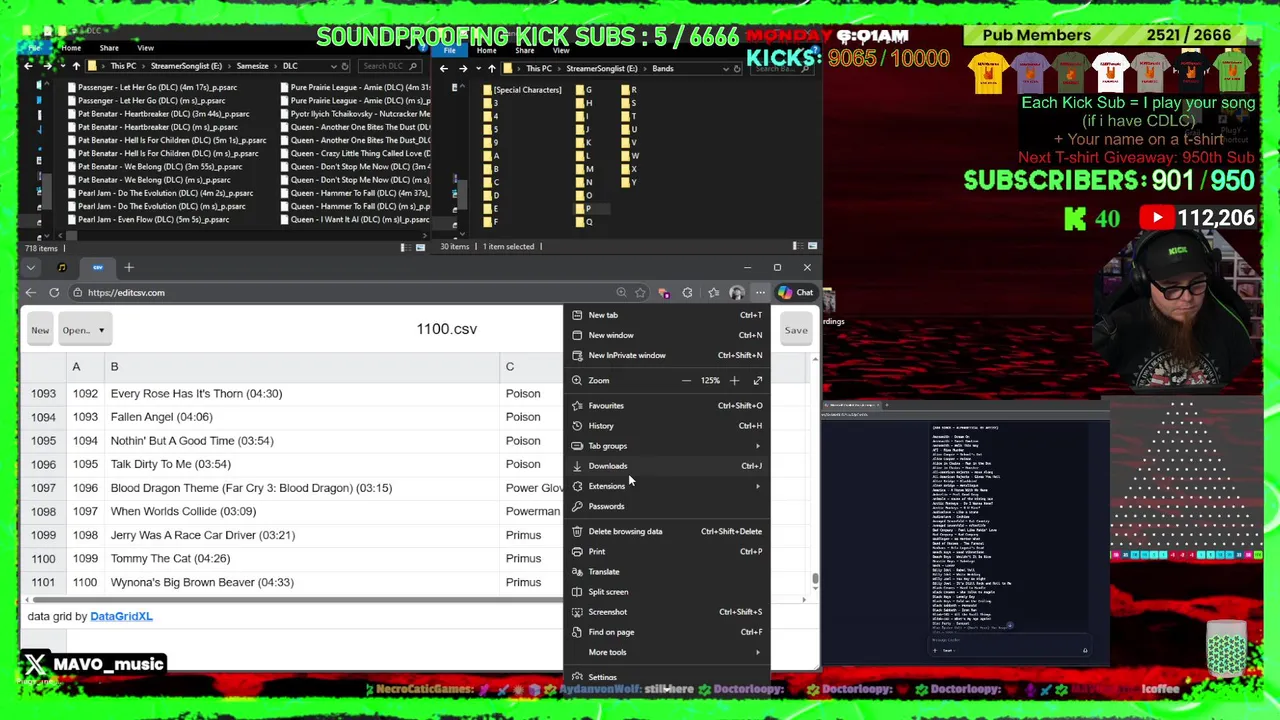Open Favourites from the menu
This screenshot has height=720, width=1280.
tap(668, 405)
